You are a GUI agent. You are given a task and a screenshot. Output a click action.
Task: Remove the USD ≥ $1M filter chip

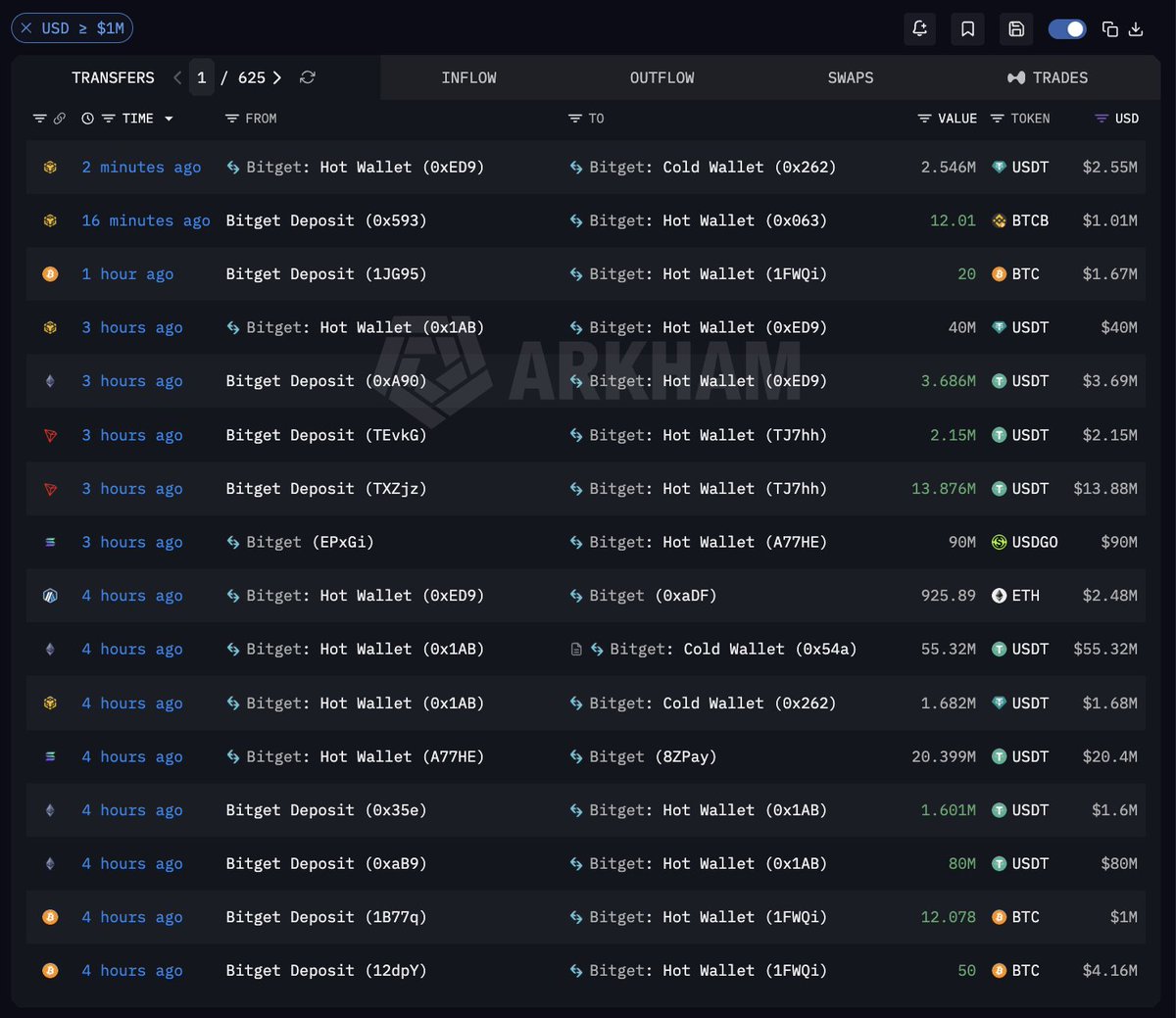tap(26, 28)
